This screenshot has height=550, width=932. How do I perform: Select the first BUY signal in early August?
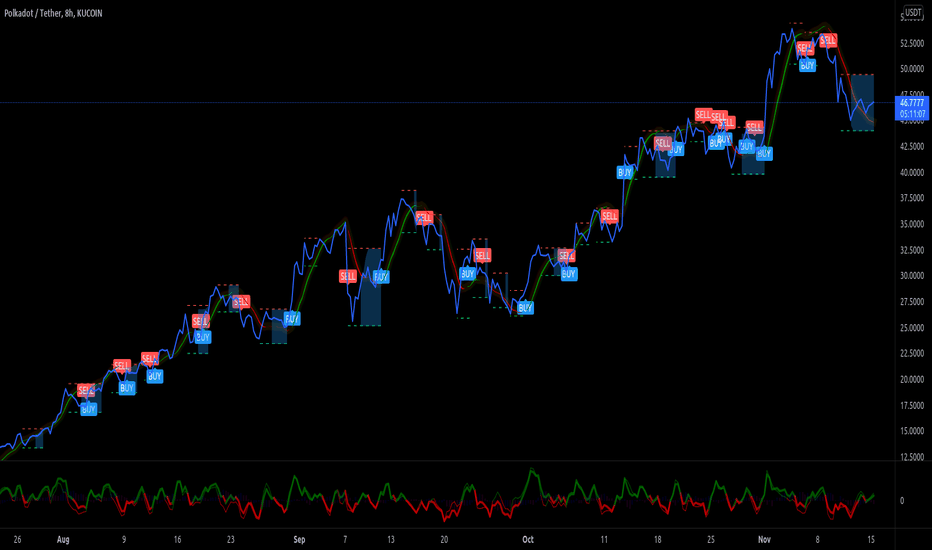click(x=89, y=409)
